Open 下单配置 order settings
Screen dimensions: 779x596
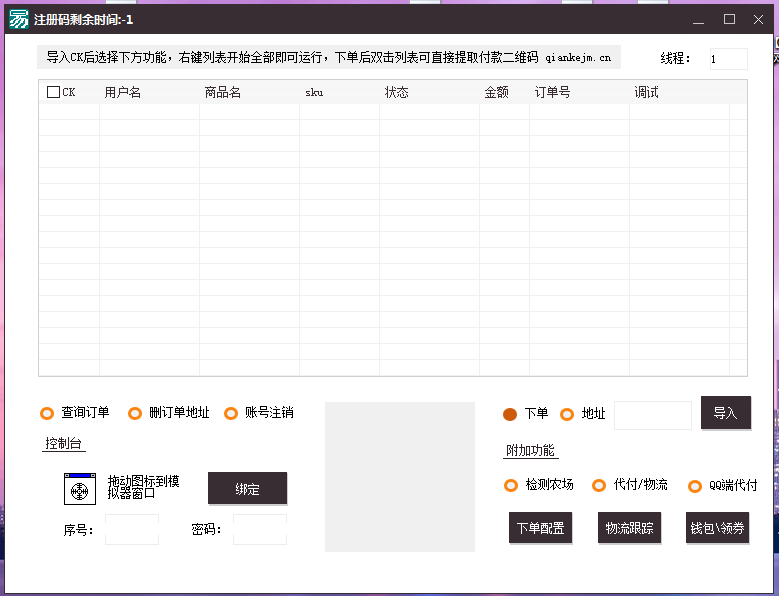540,528
